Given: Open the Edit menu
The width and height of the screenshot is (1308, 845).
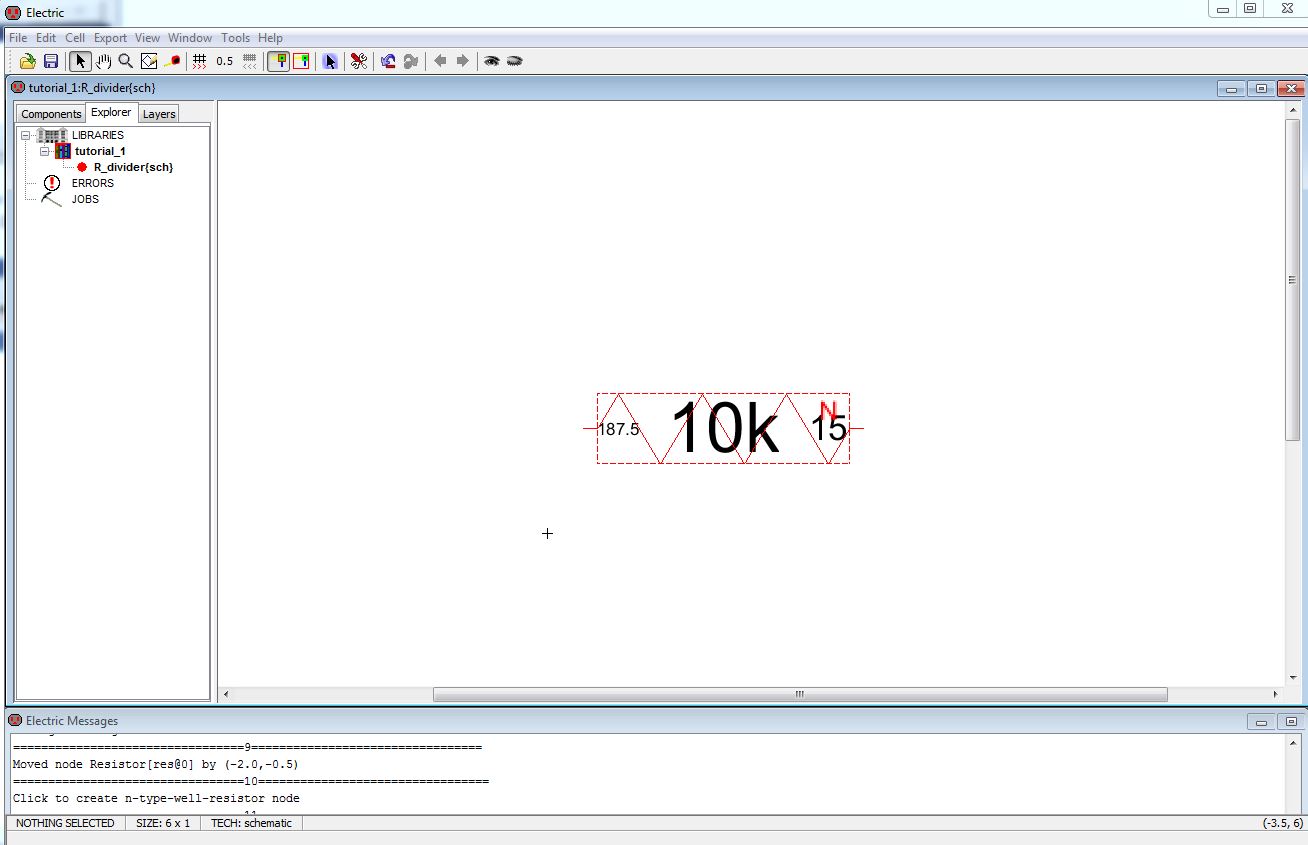Looking at the screenshot, I should click(46, 38).
